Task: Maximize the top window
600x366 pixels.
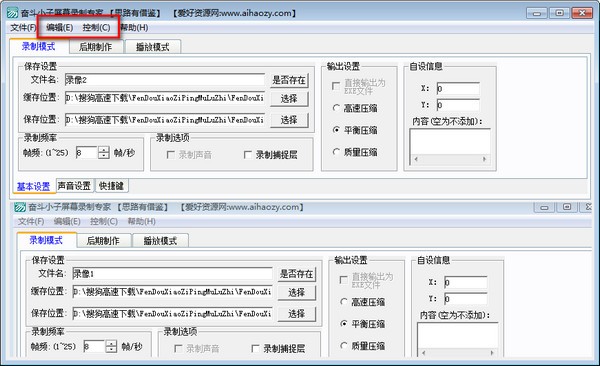Action: (559, 13)
